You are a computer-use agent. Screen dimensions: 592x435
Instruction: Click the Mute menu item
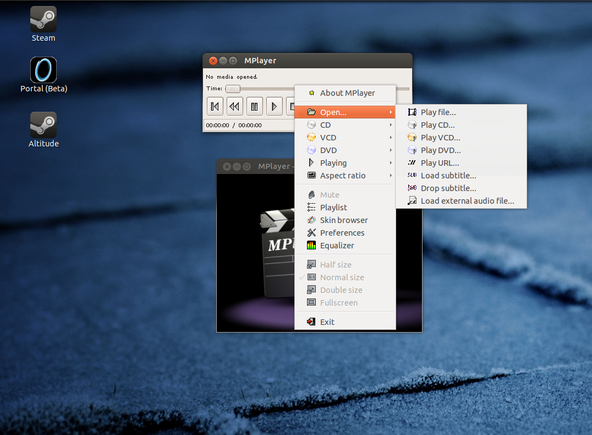pos(345,195)
